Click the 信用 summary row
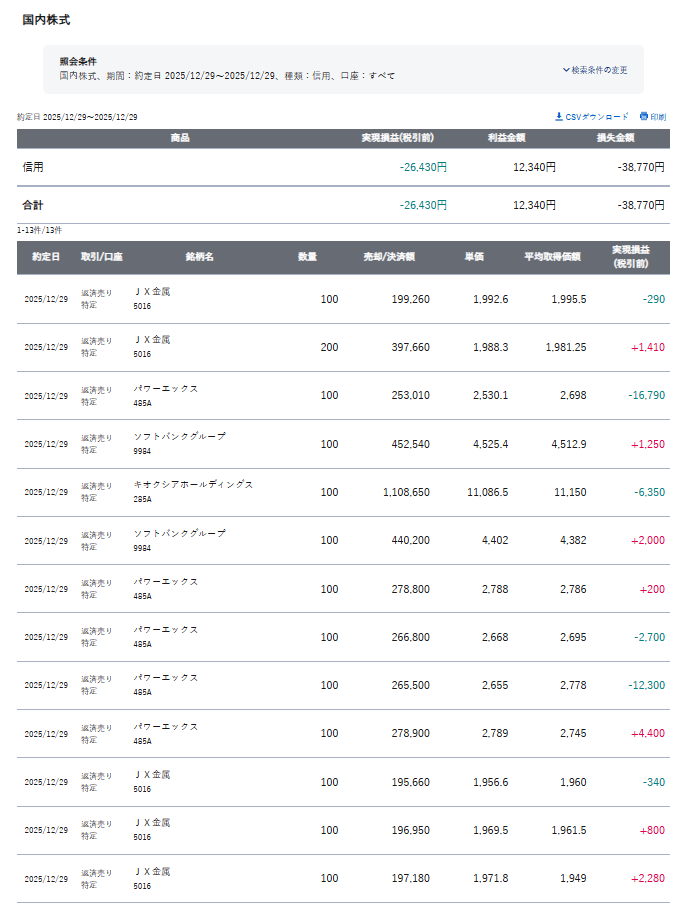Screen dimensions: 697x916 click(x=344, y=167)
